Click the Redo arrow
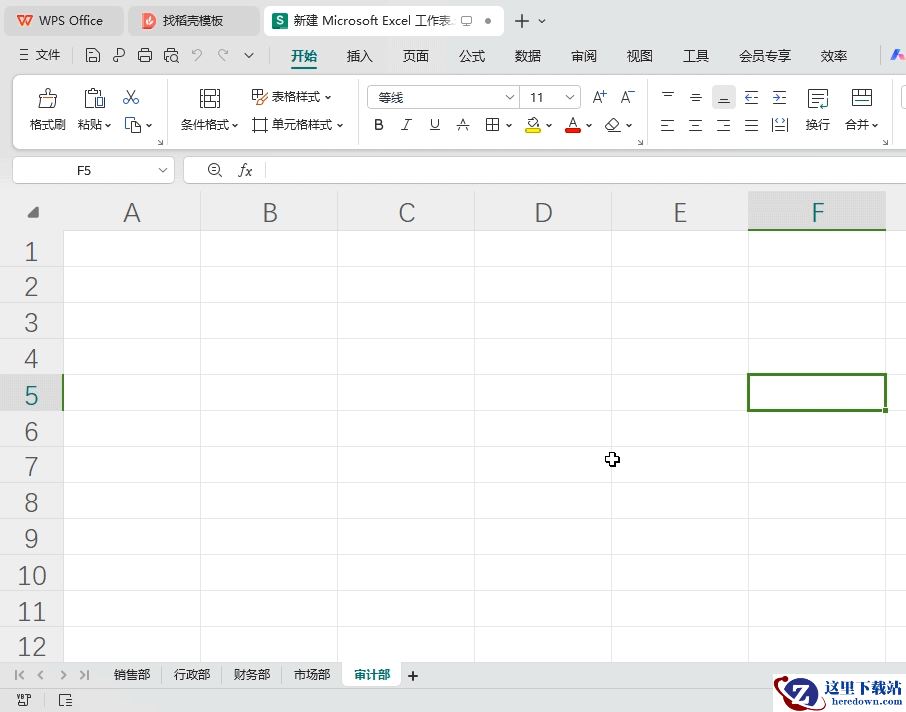The width and height of the screenshot is (906, 712). click(223, 55)
